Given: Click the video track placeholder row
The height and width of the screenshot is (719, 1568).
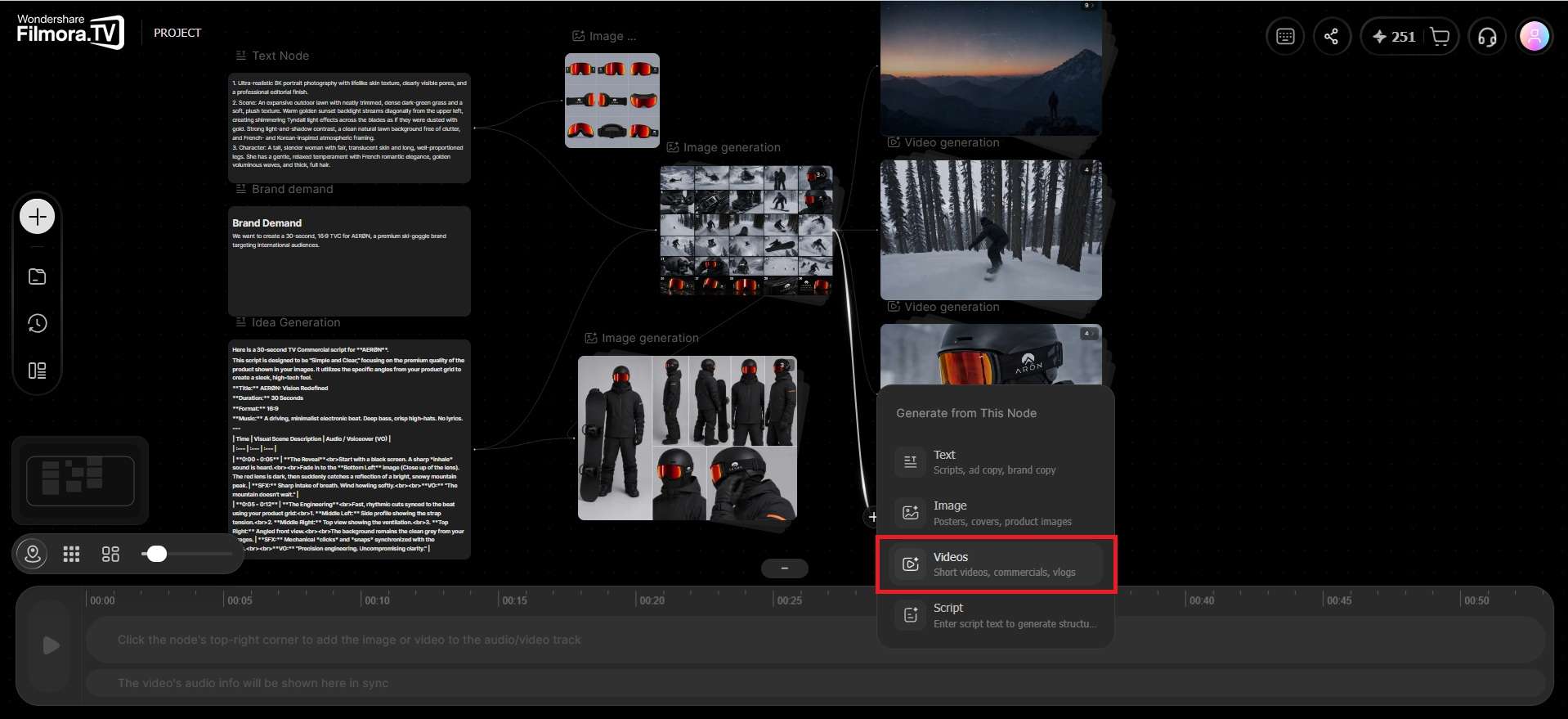Looking at the screenshot, I should tap(815, 640).
